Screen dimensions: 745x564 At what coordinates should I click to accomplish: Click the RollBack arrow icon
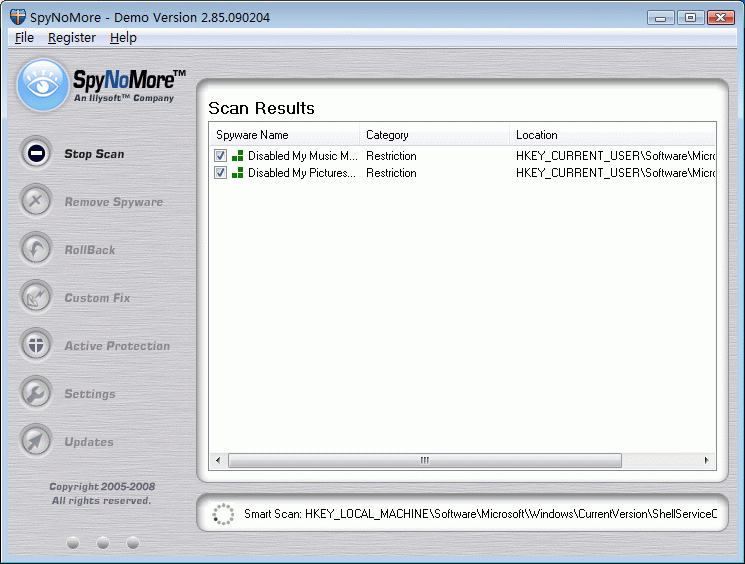pos(36,249)
